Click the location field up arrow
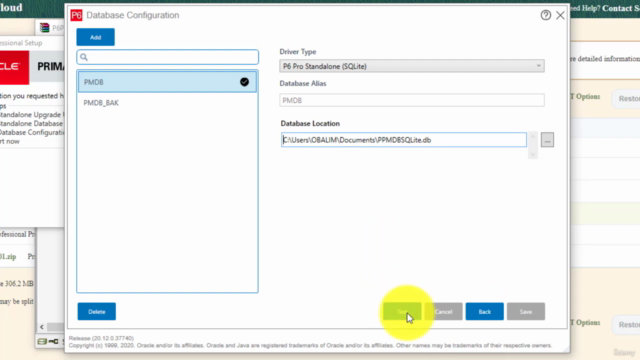Image resolution: width=640 pixels, height=360 pixels. (533, 136)
